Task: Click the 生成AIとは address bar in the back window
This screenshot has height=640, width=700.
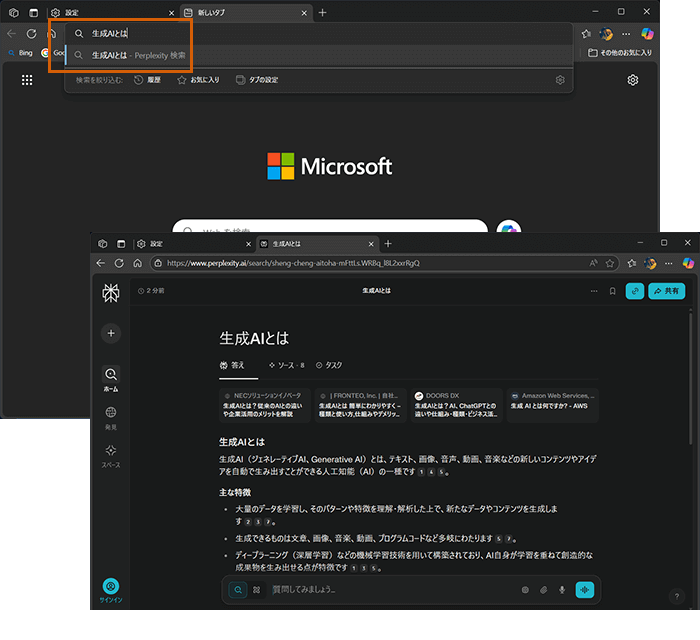Action: [x=320, y=33]
